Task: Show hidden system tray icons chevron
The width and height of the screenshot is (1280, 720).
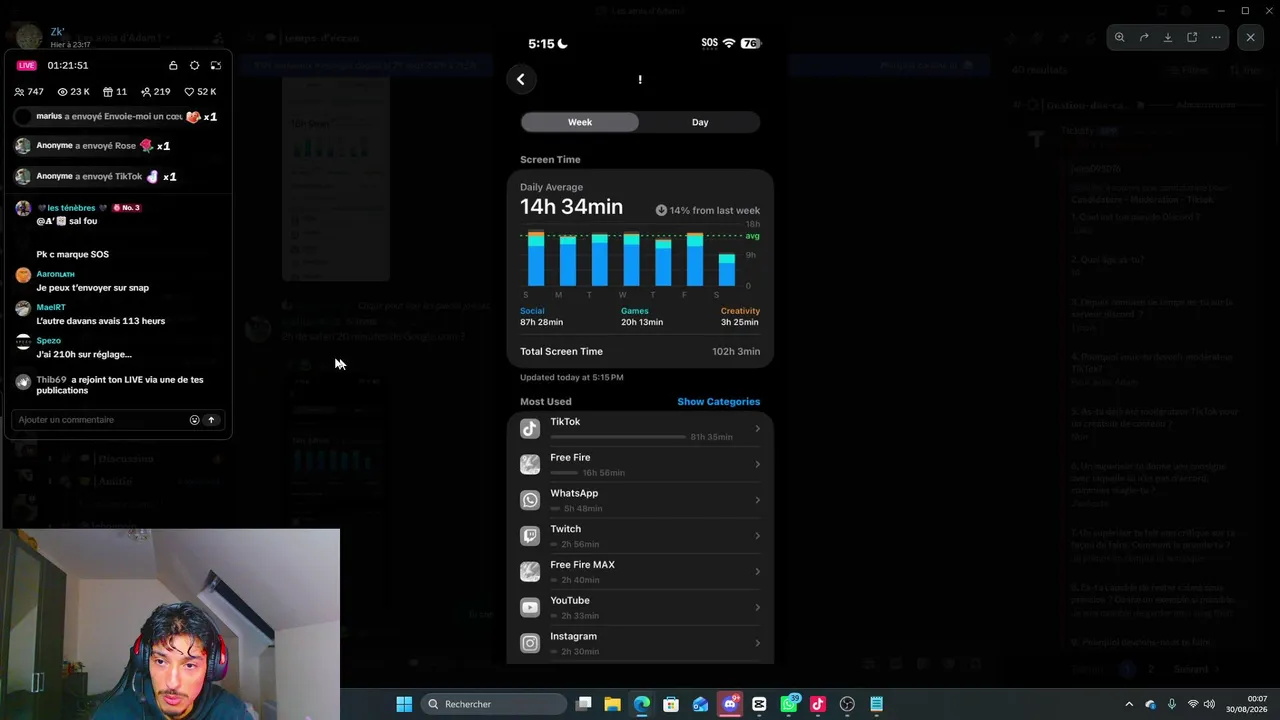Action: tap(1129, 704)
